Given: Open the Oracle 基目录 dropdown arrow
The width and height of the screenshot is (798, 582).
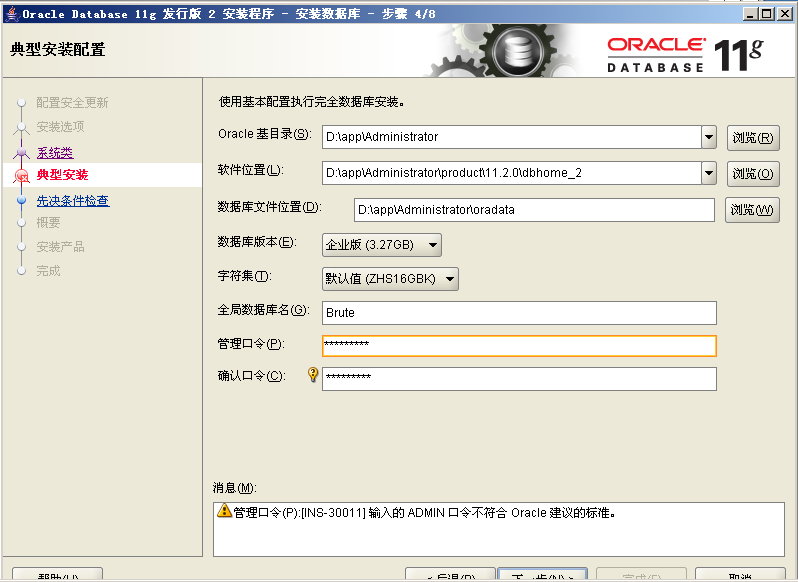Looking at the screenshot, I should 708,137.
